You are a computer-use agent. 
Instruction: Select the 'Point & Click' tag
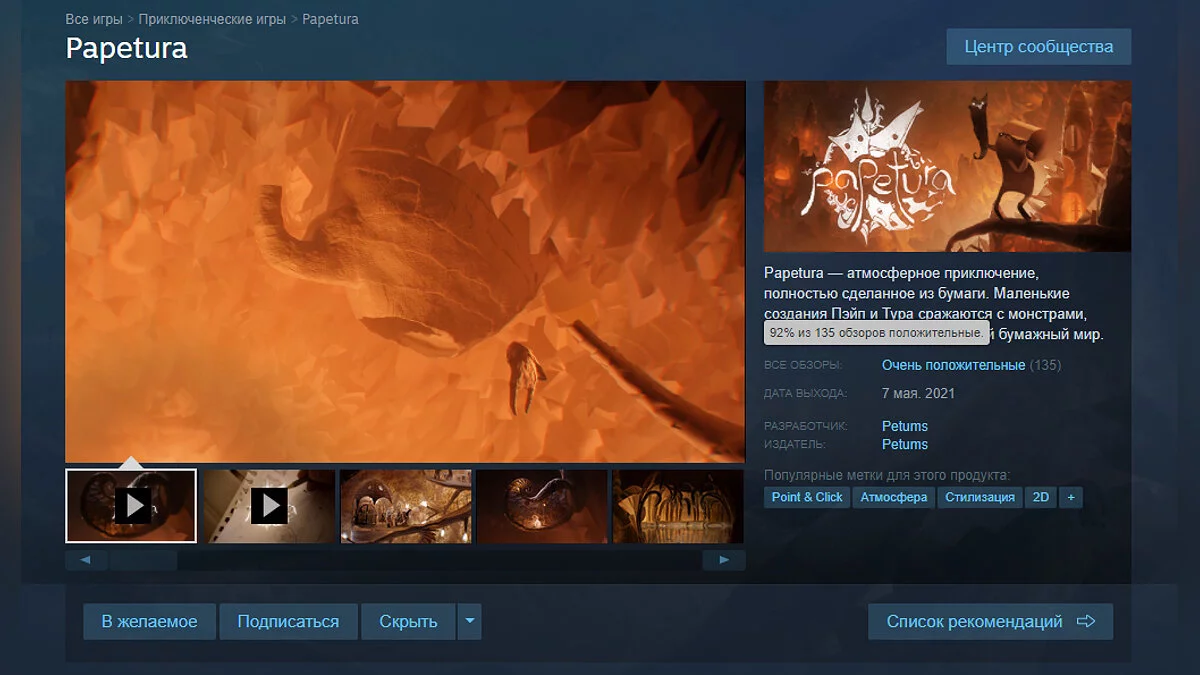[807, 497]
